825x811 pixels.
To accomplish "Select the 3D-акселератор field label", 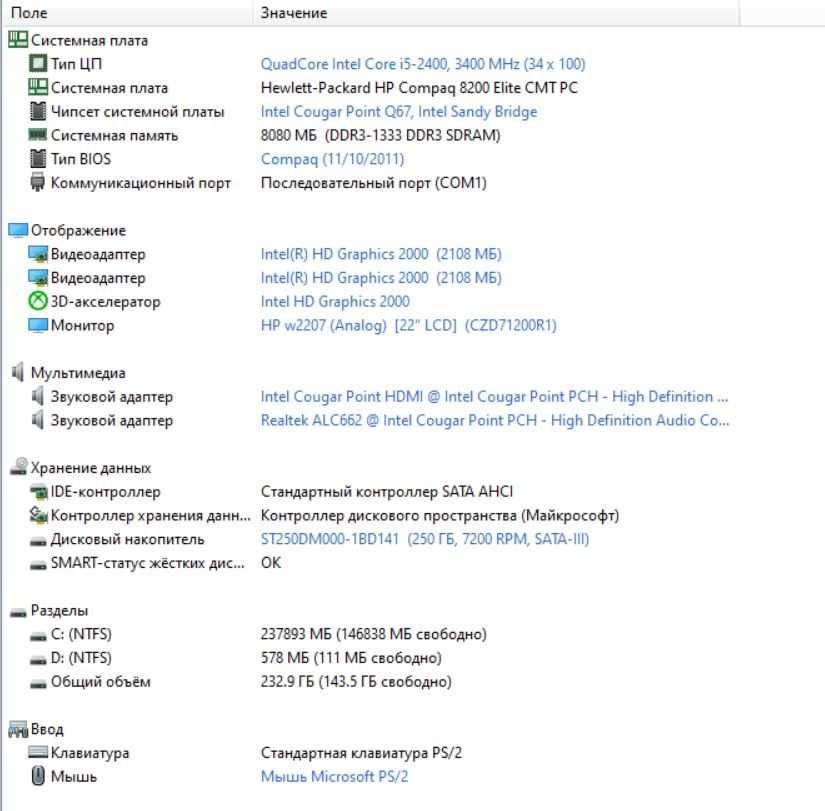I will (x=105, y=302).
